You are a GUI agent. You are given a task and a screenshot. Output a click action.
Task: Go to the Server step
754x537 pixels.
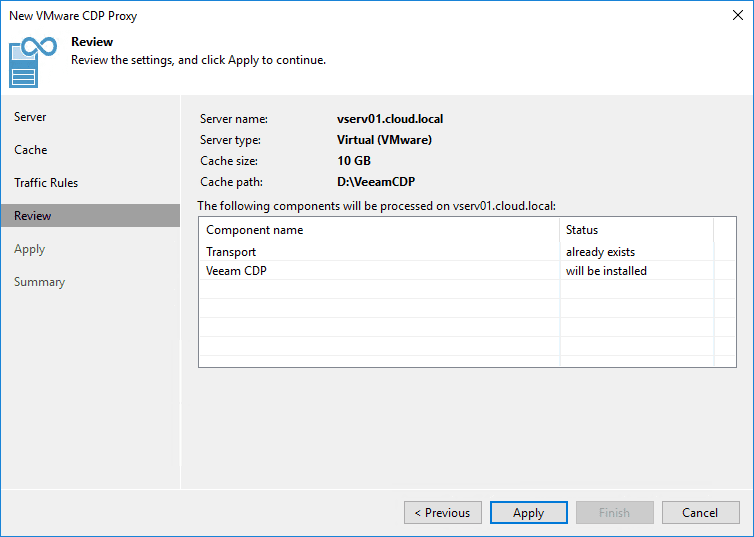(30, 117)
